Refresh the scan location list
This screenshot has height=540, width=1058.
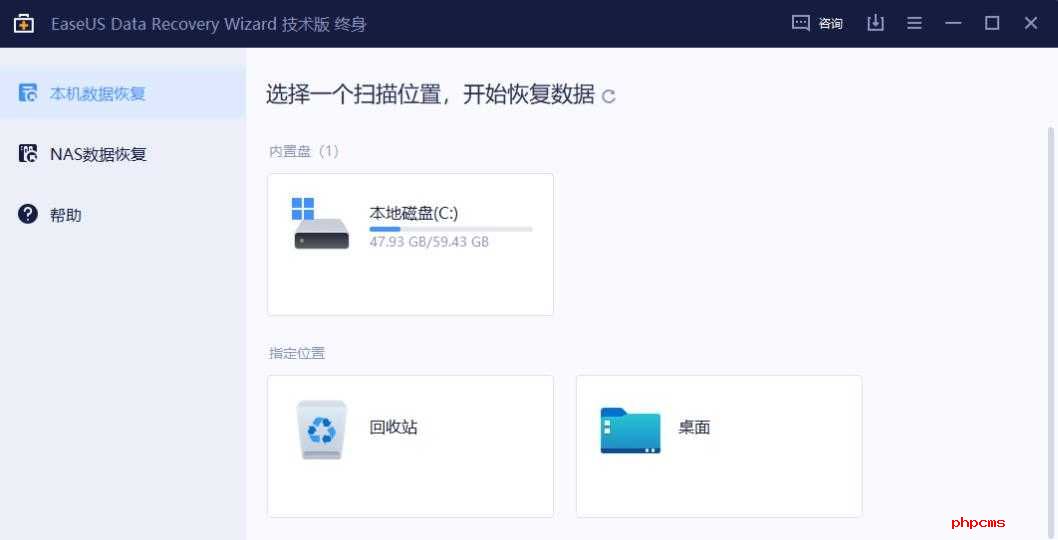(x=609, y=97)
